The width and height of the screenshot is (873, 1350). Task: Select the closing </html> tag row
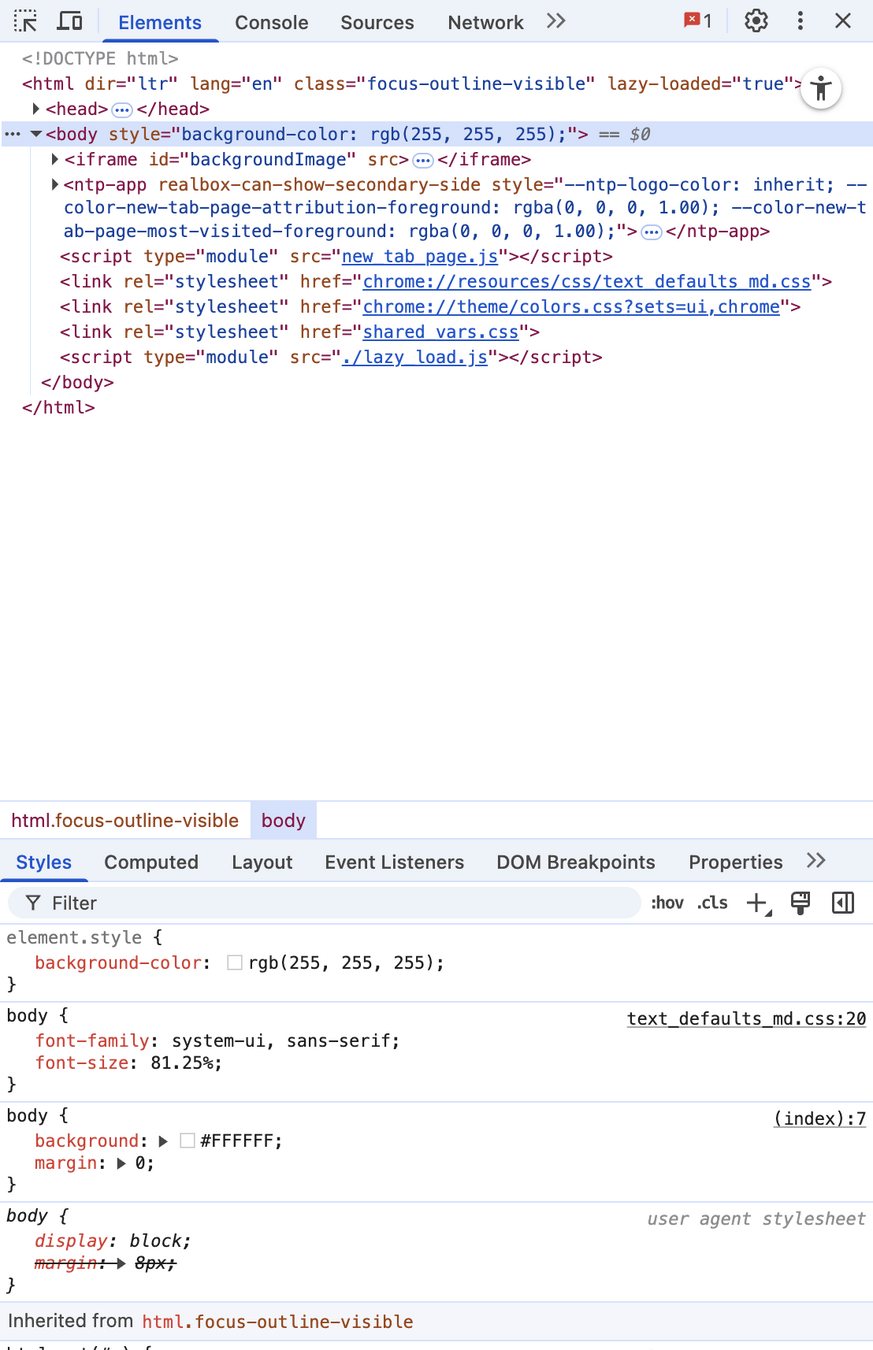click(436, 408)
